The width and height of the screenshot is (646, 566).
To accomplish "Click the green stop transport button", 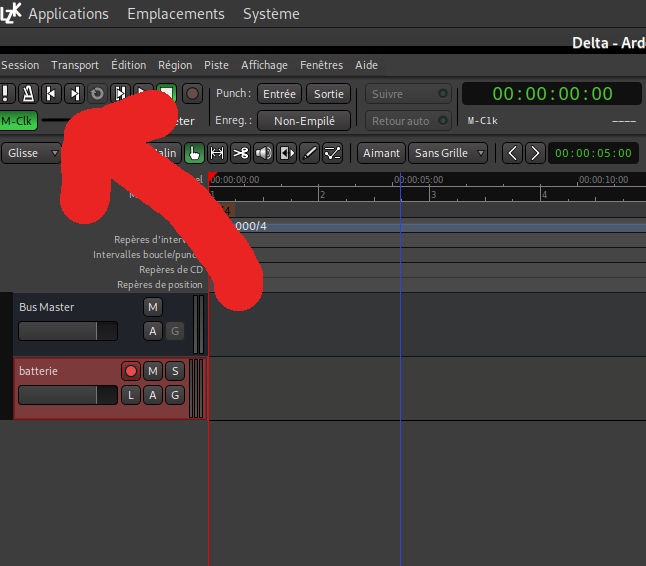I will (167, 92).
